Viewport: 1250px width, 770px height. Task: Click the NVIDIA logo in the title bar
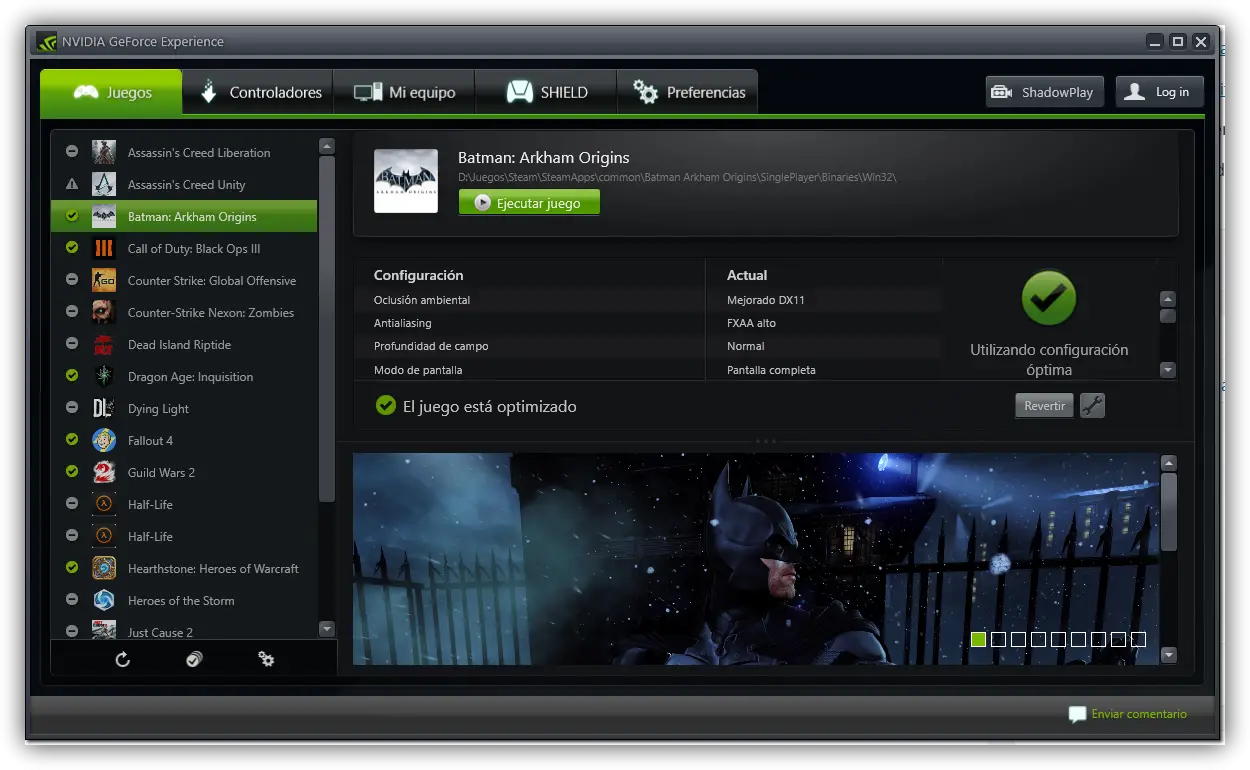(x=47, y=42)
